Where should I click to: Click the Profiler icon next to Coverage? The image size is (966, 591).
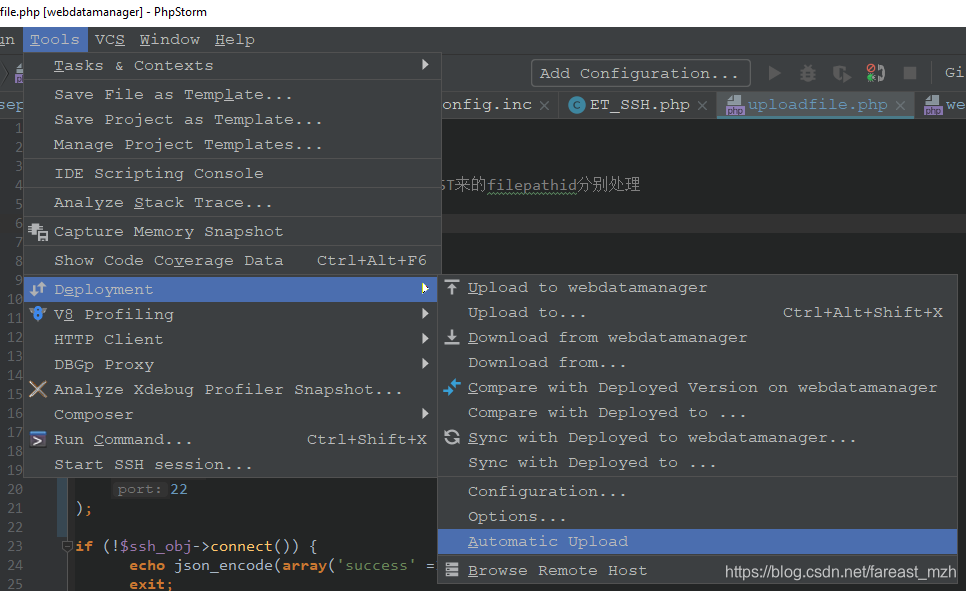point(875,72)
